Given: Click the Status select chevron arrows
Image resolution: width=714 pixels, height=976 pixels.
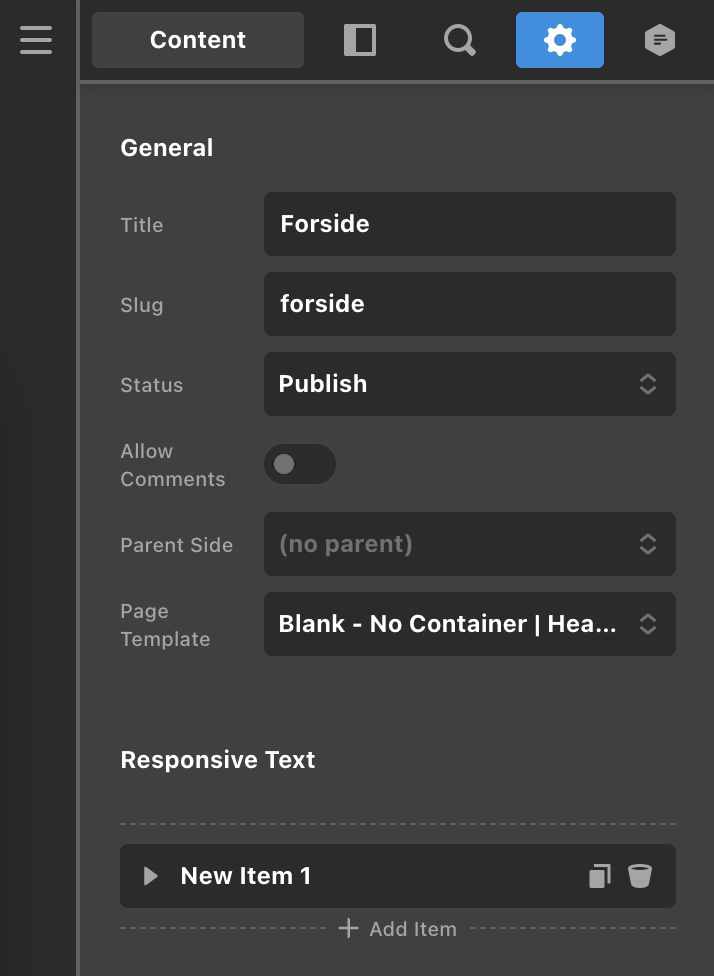Looking at the screenshot, I should coord(648,384).
